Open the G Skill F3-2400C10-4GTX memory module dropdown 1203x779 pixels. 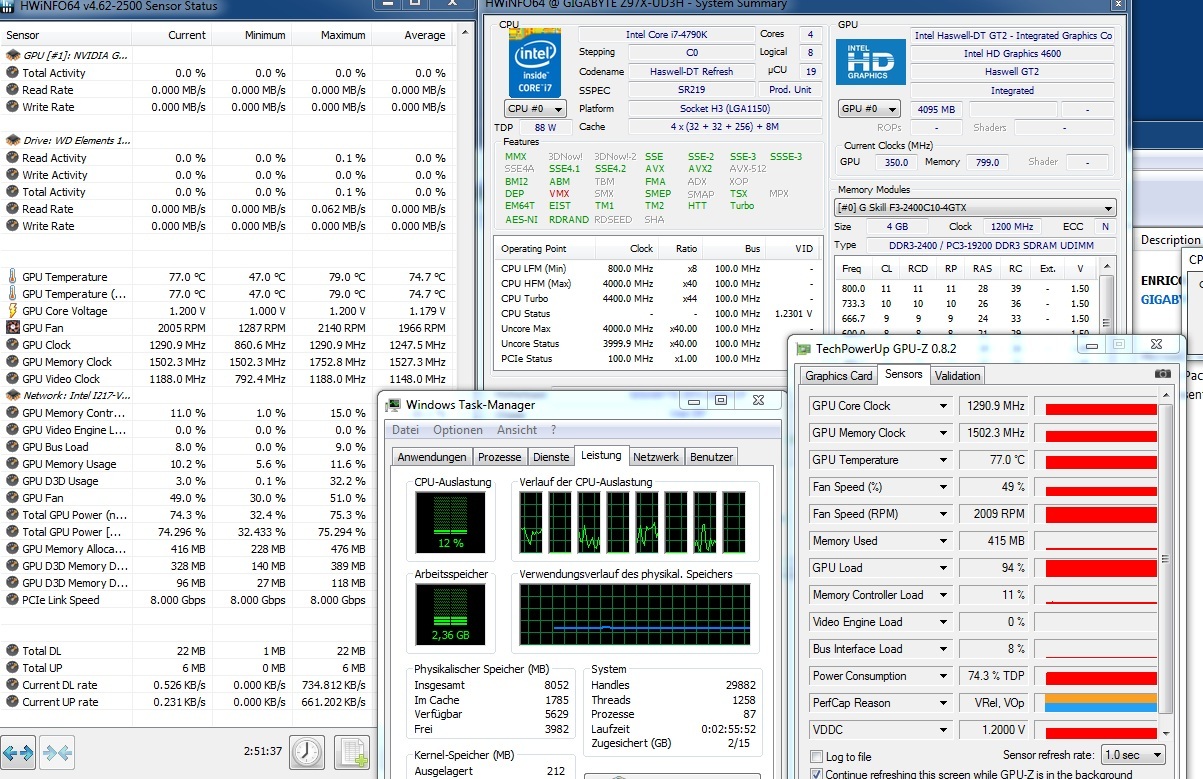pyautogui.click(x=975, y=208)
